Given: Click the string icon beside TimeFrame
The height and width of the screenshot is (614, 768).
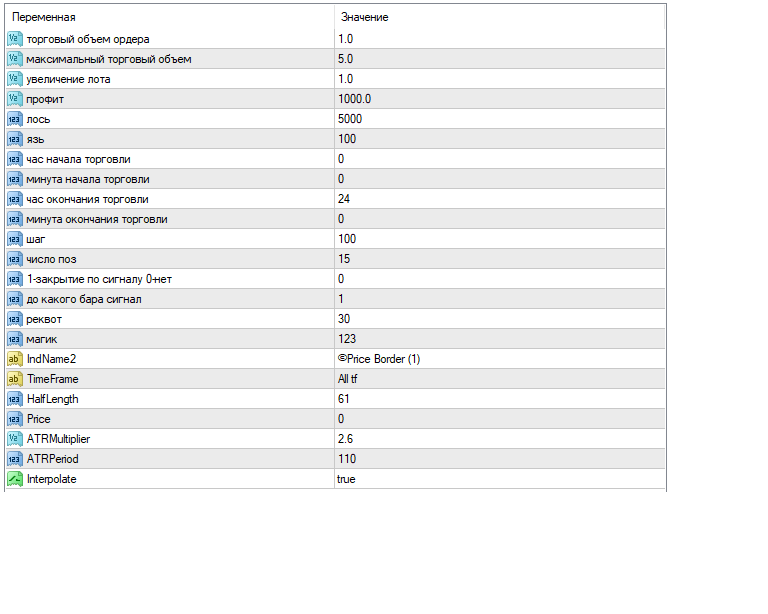Looking at the screenshot, I should 14,379.
